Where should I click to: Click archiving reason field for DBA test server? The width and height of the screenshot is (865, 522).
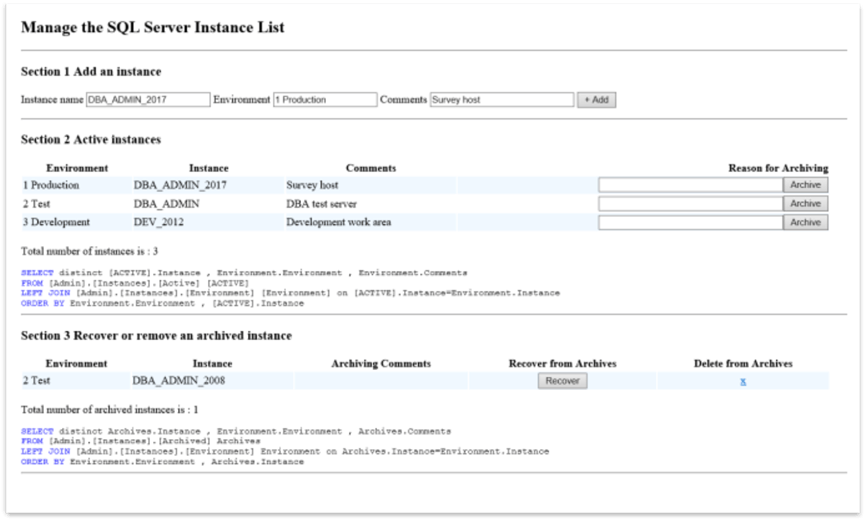click(691, 204)
